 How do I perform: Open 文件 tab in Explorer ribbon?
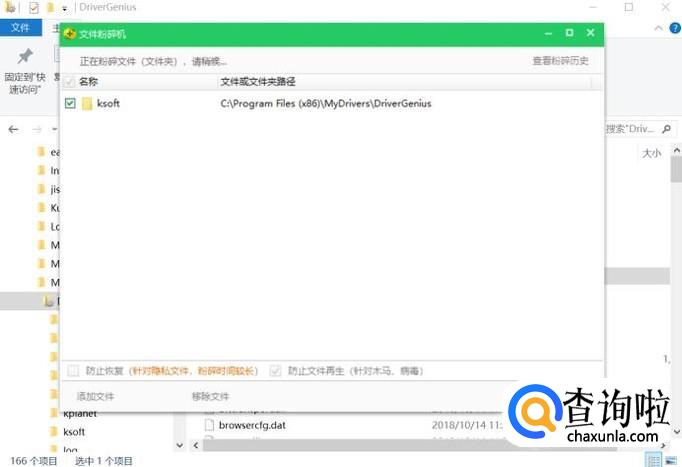tap(20, 28)
